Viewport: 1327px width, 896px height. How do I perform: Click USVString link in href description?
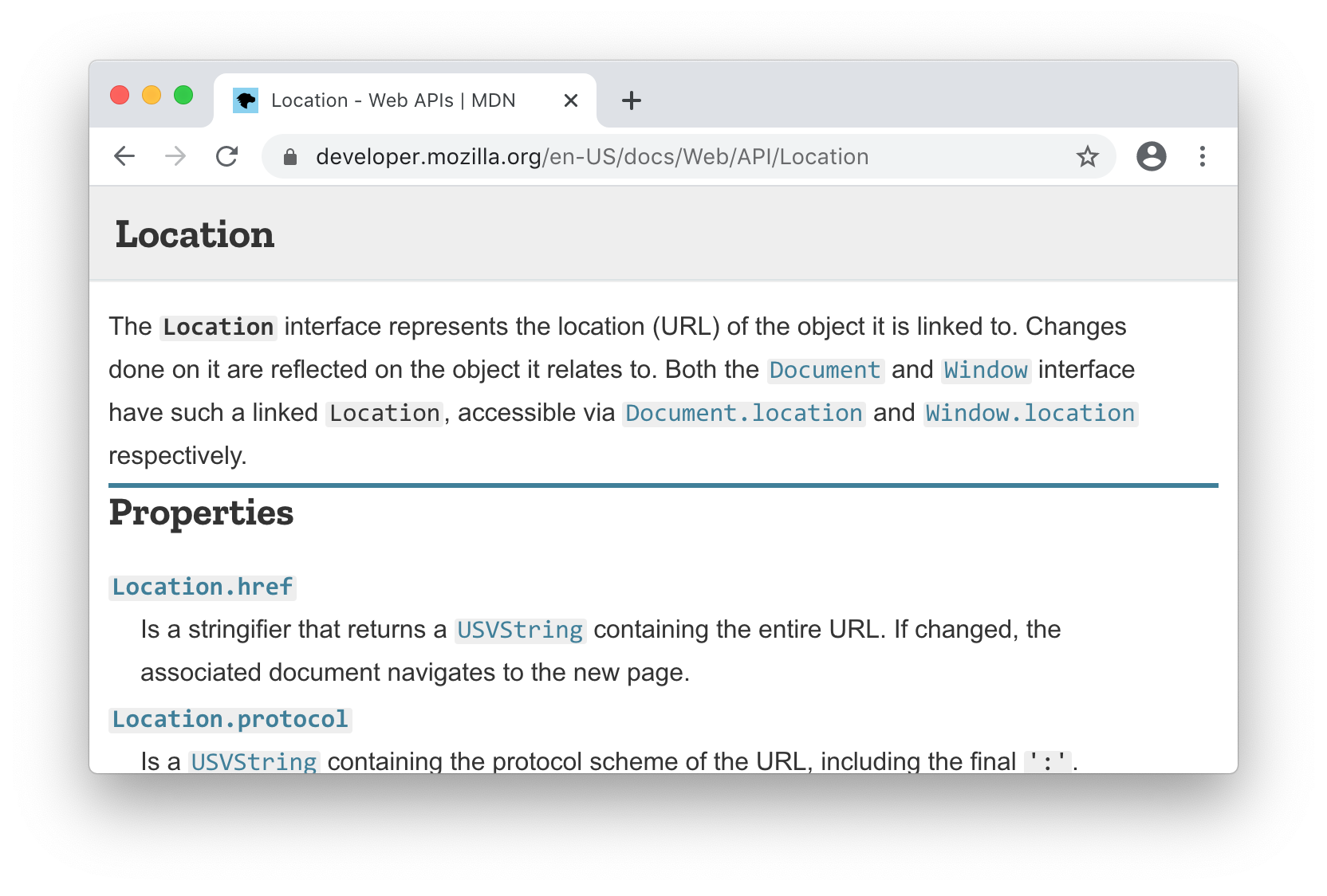520,630
